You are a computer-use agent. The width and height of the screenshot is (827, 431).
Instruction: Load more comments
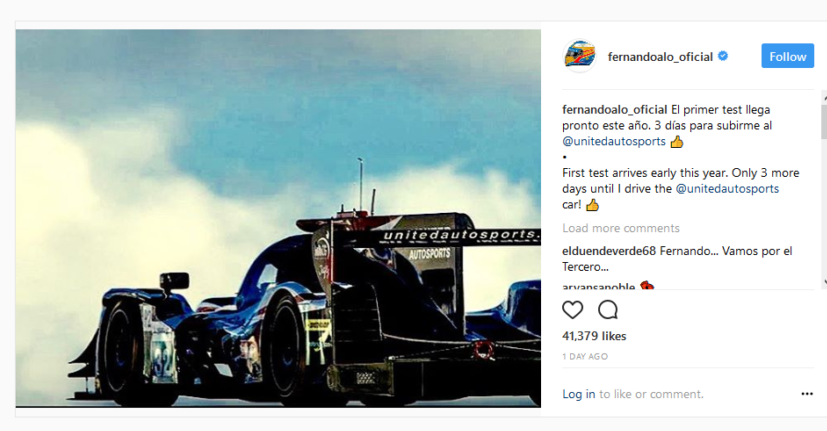click(621, 228)
